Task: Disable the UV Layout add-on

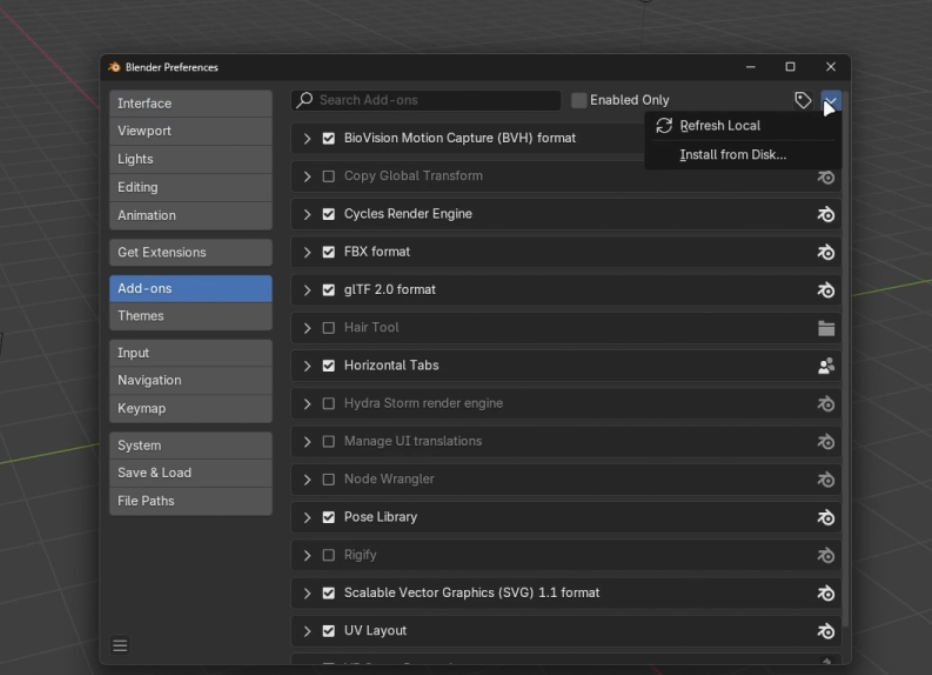Action: [329, 631]
